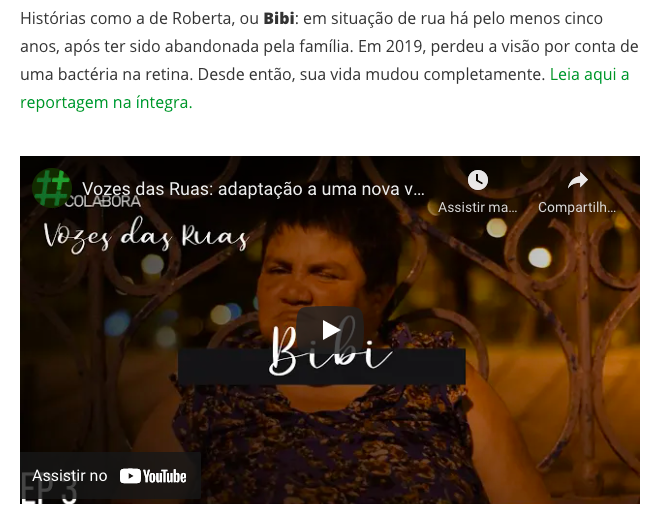
Task: Click the 'COLABORA' watermark text
Action: point(103,201)
